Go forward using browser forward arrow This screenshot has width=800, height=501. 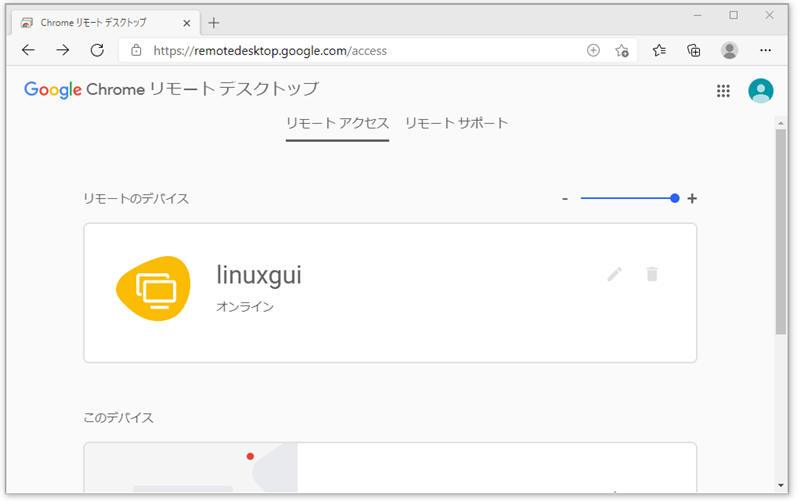coord(63,50)
